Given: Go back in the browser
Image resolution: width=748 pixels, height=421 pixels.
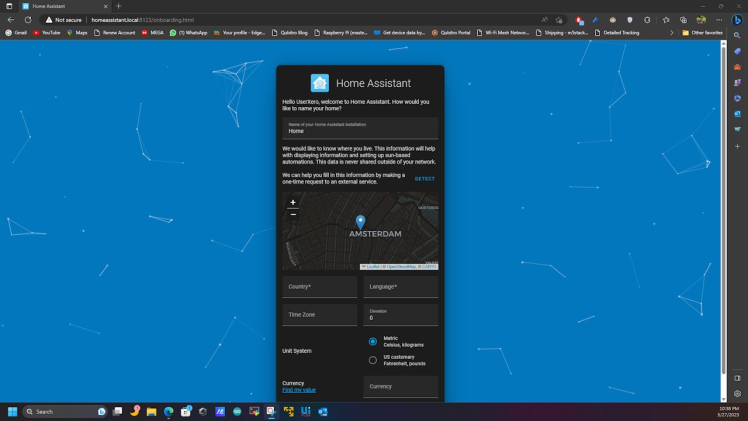Looking at the screenshot, I should pos(10,20).
